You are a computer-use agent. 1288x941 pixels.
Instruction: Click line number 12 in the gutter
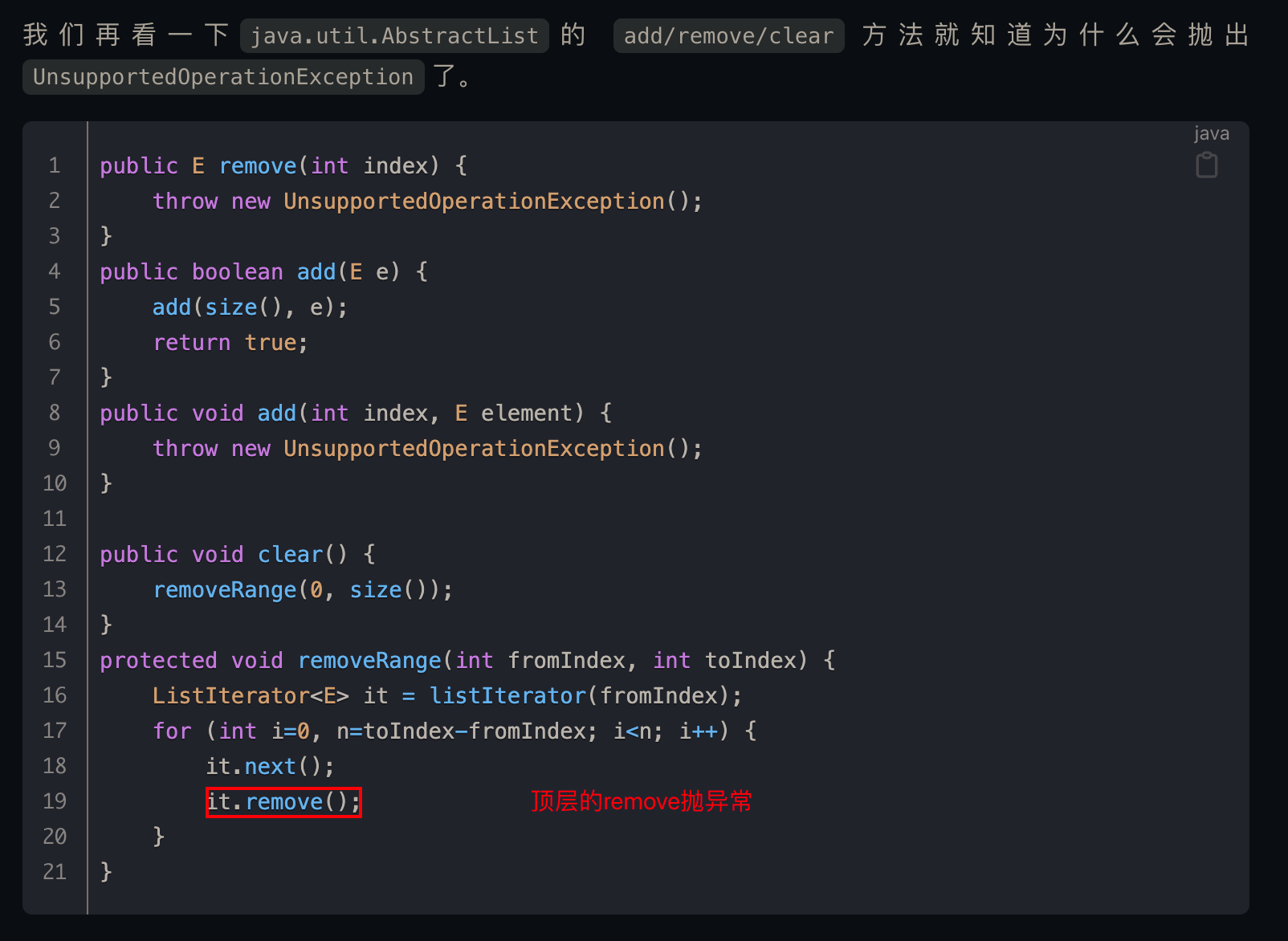[x=55, y=554]
